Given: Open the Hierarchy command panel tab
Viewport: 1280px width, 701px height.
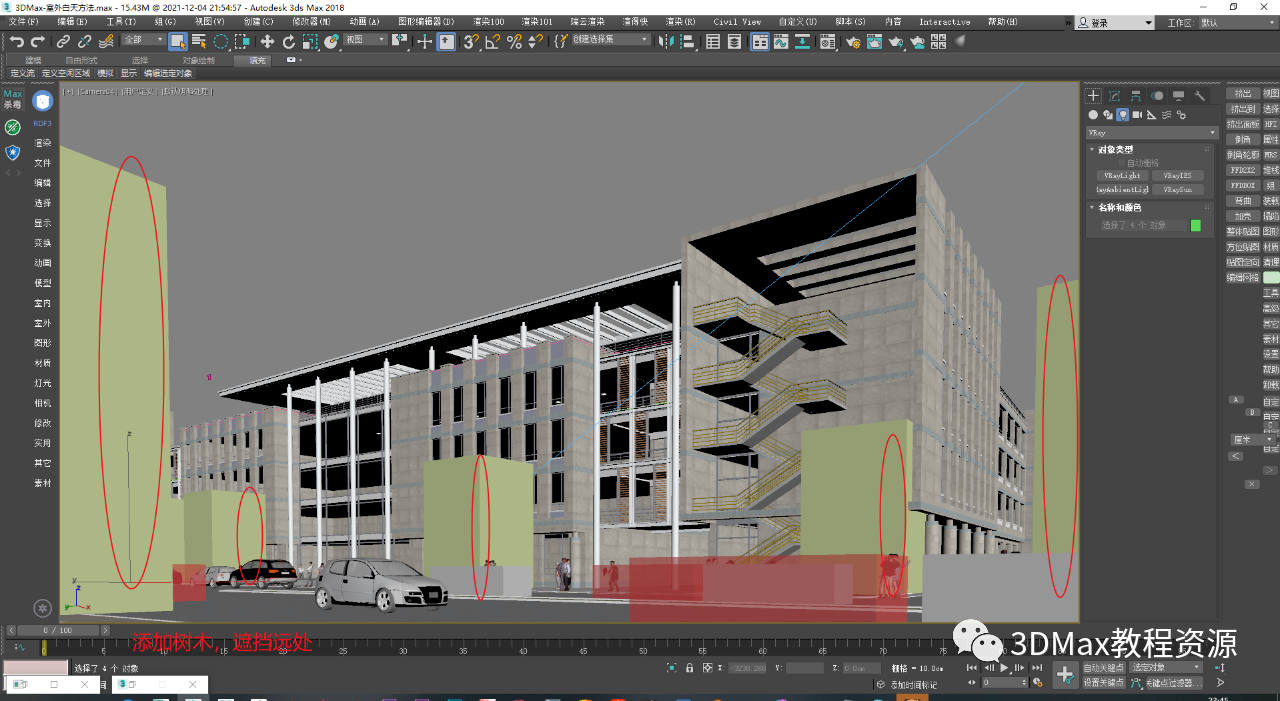Looking at the screenshot, I should coord(1136,96).
